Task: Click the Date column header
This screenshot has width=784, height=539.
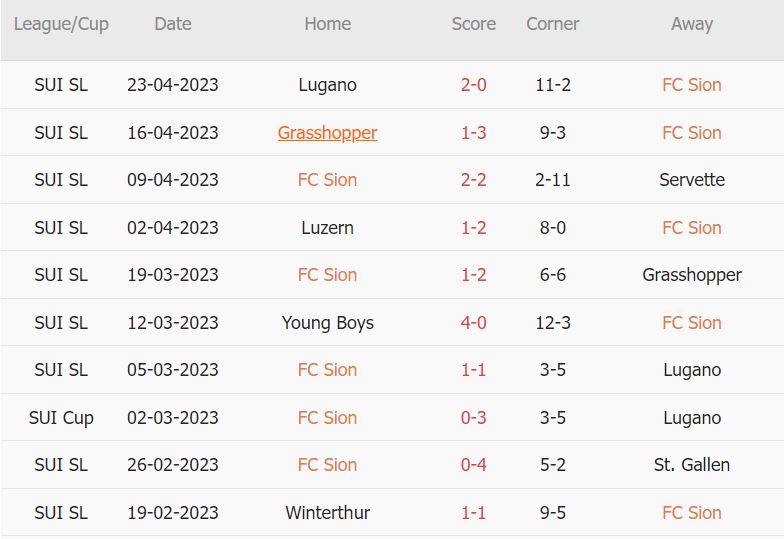Action: coord(172,24)
